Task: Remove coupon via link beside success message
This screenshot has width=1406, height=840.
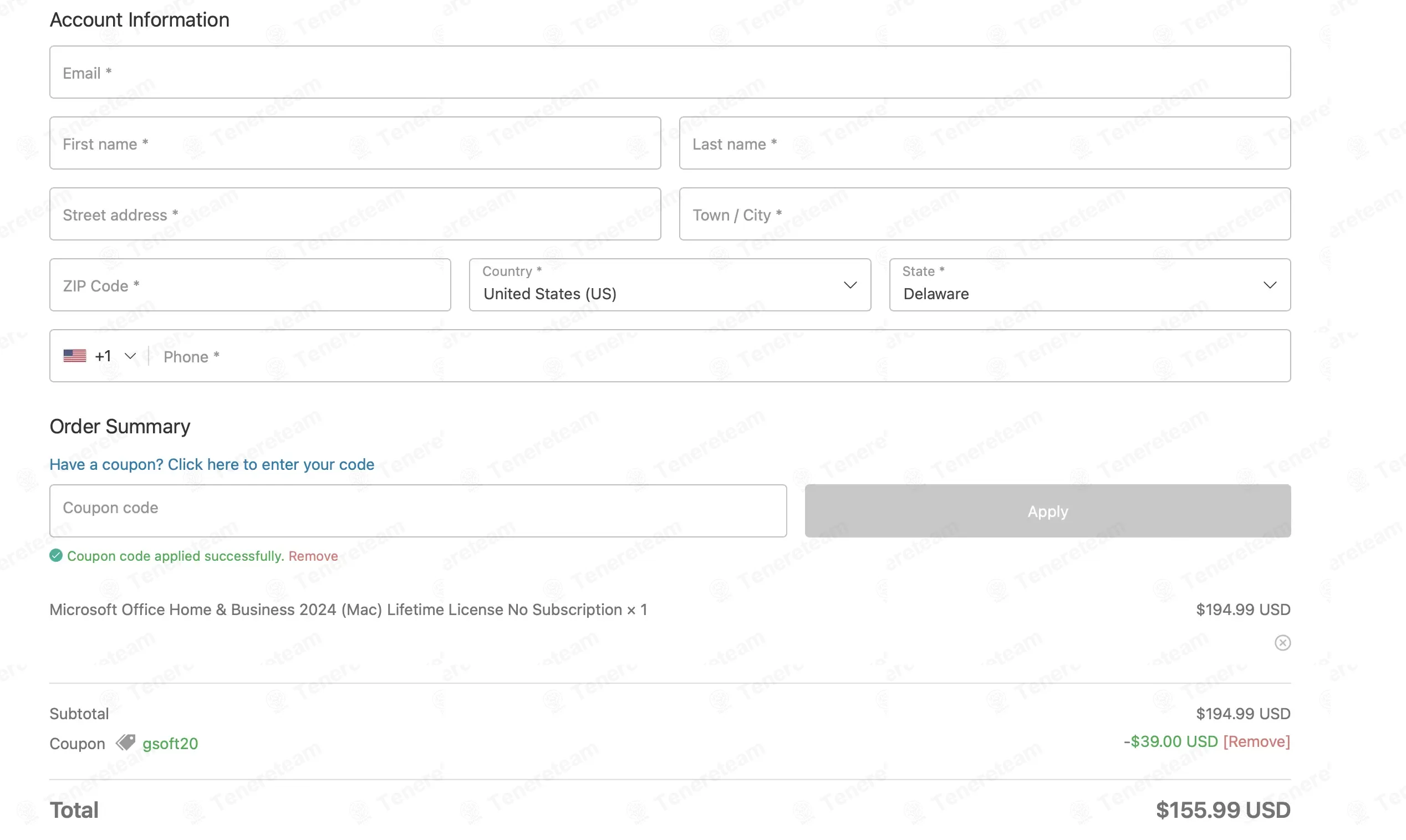Action: click(313, 556)
